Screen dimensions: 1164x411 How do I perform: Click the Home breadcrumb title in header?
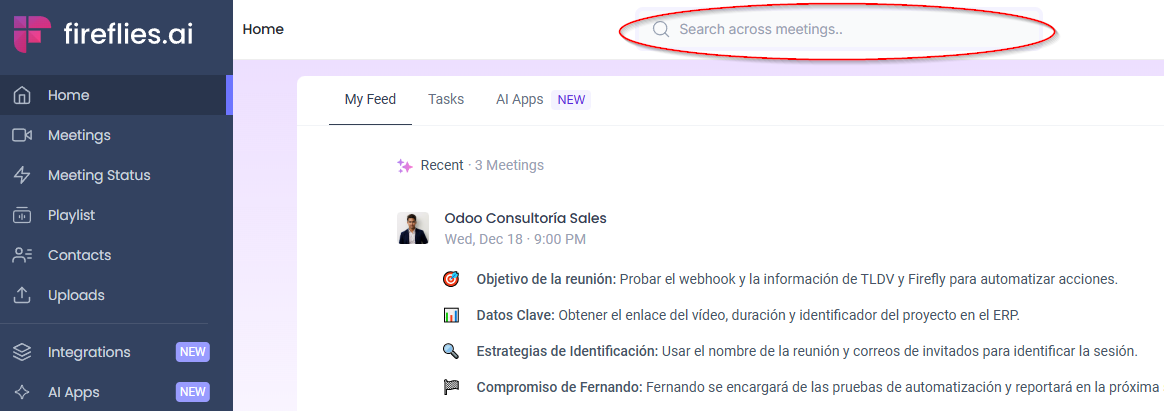263,30
